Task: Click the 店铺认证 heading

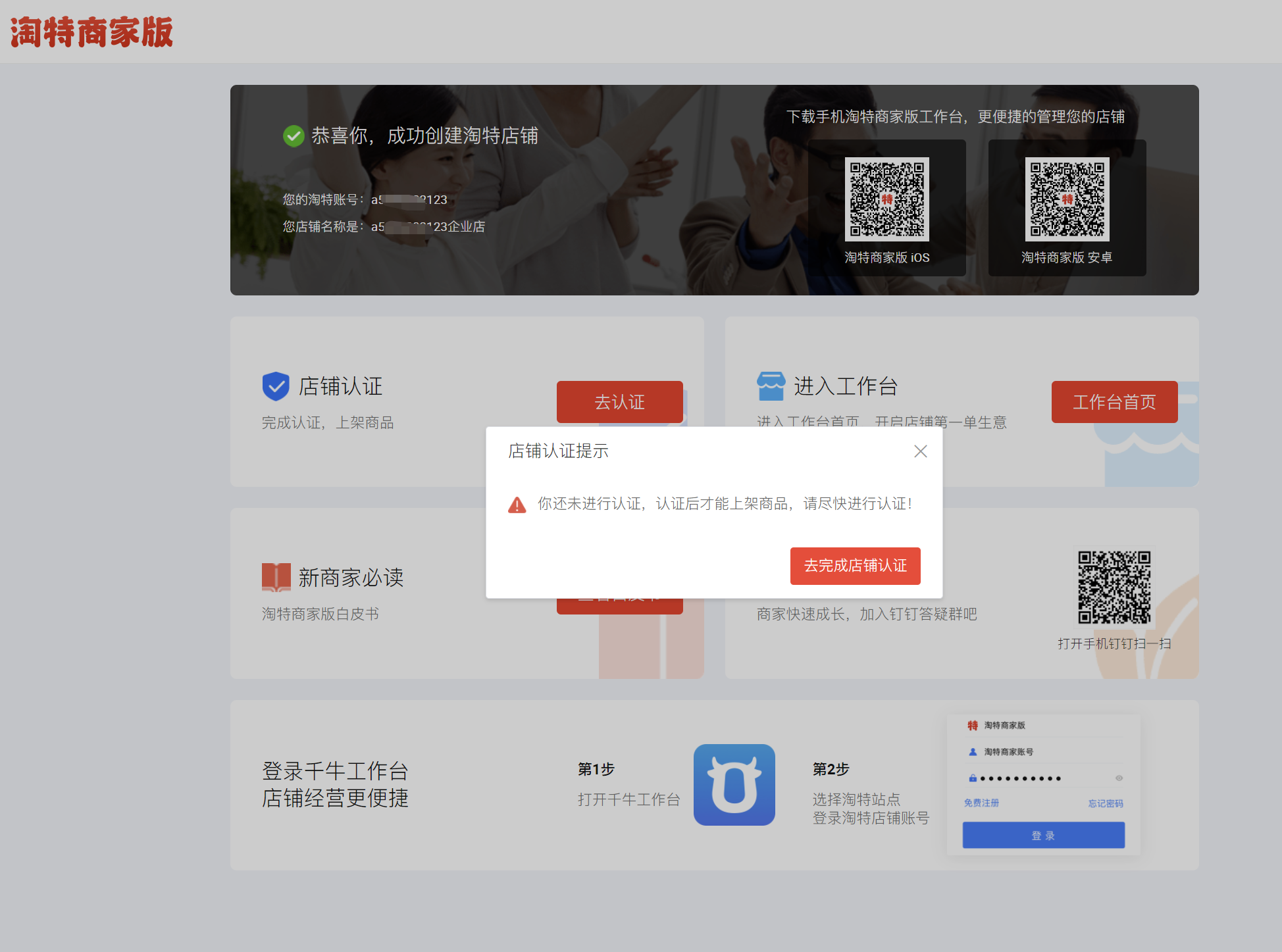Action: [x=340, y=386]
